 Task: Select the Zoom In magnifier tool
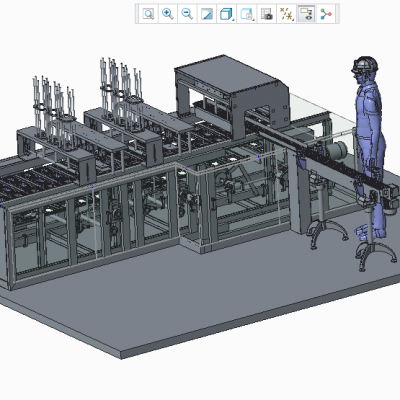click(168, 14)
